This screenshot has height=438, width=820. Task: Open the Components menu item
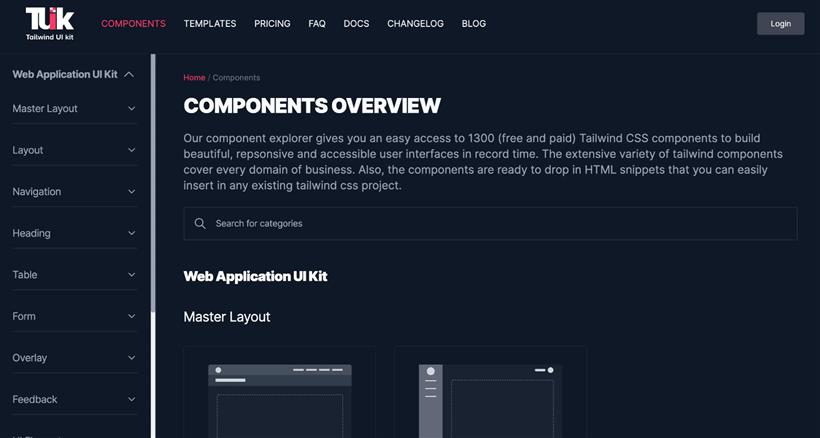(x=133, y=24)
